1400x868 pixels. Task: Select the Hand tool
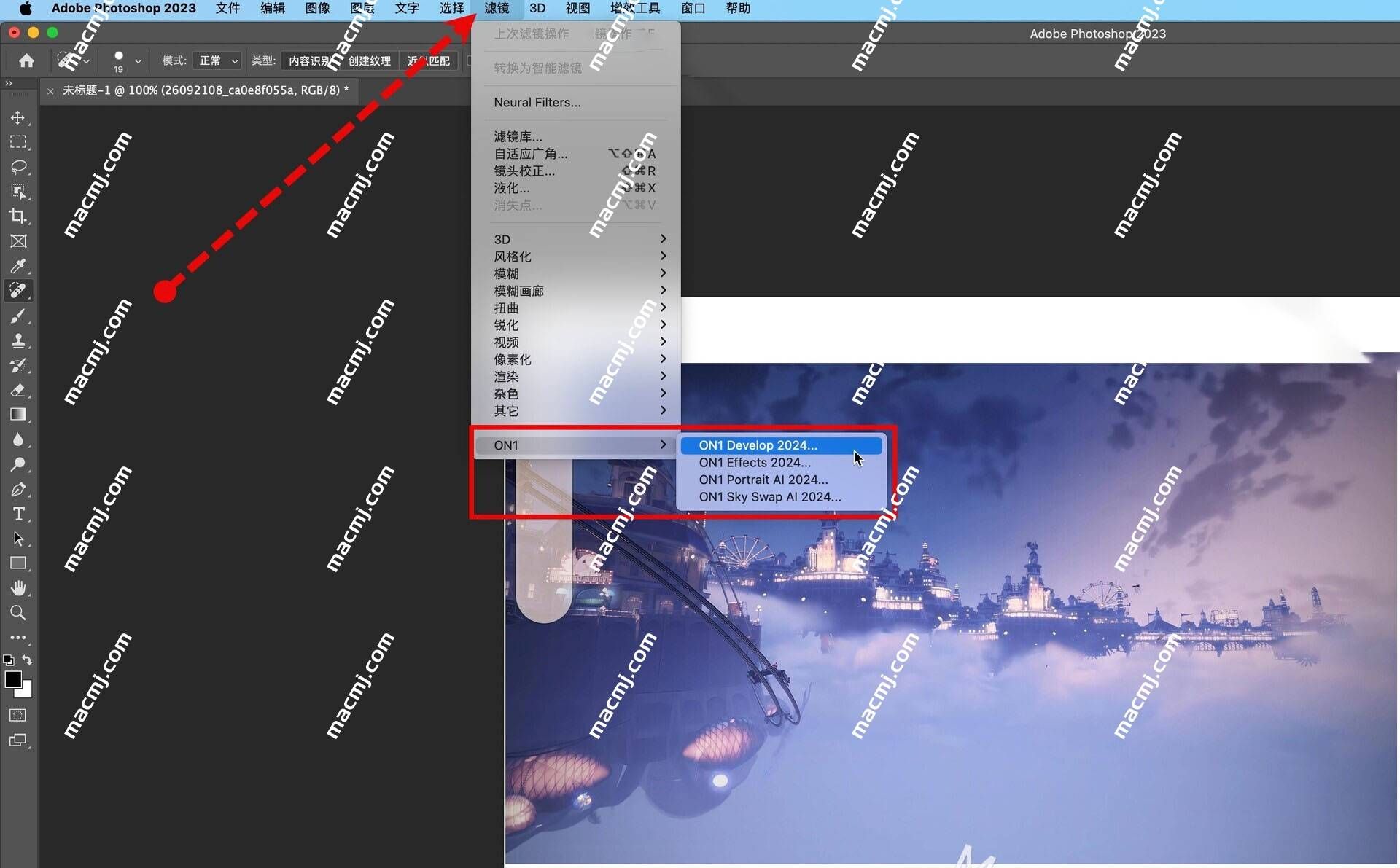(x=18, y=588)
